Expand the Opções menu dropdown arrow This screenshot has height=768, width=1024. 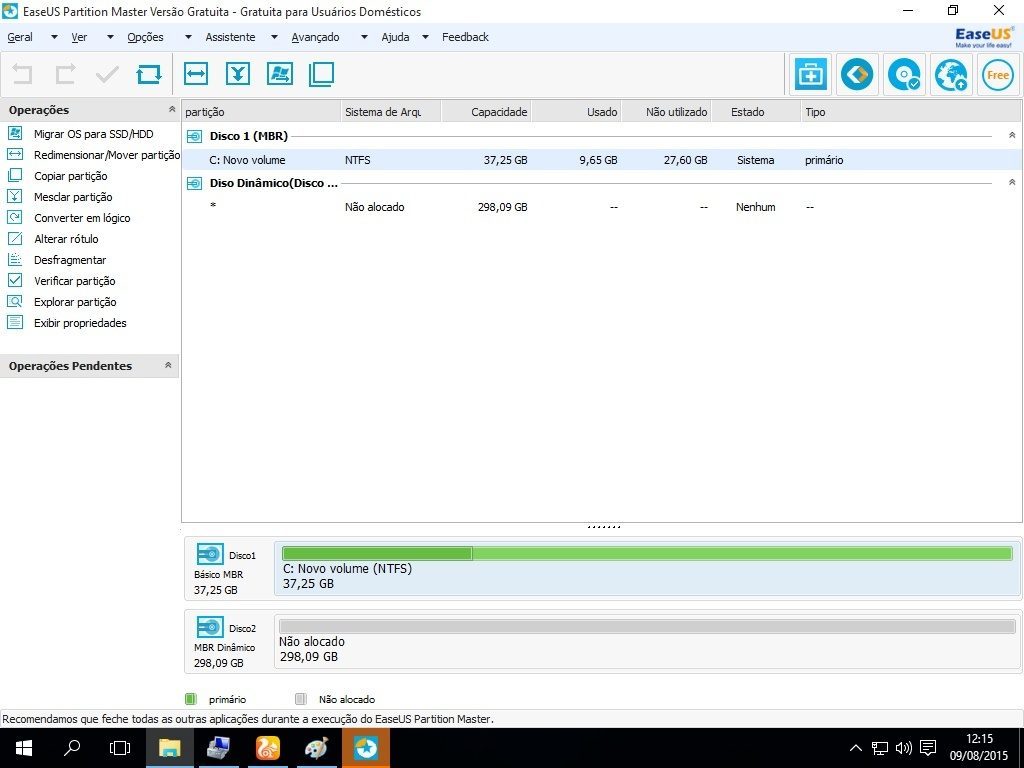coord(188,37)
